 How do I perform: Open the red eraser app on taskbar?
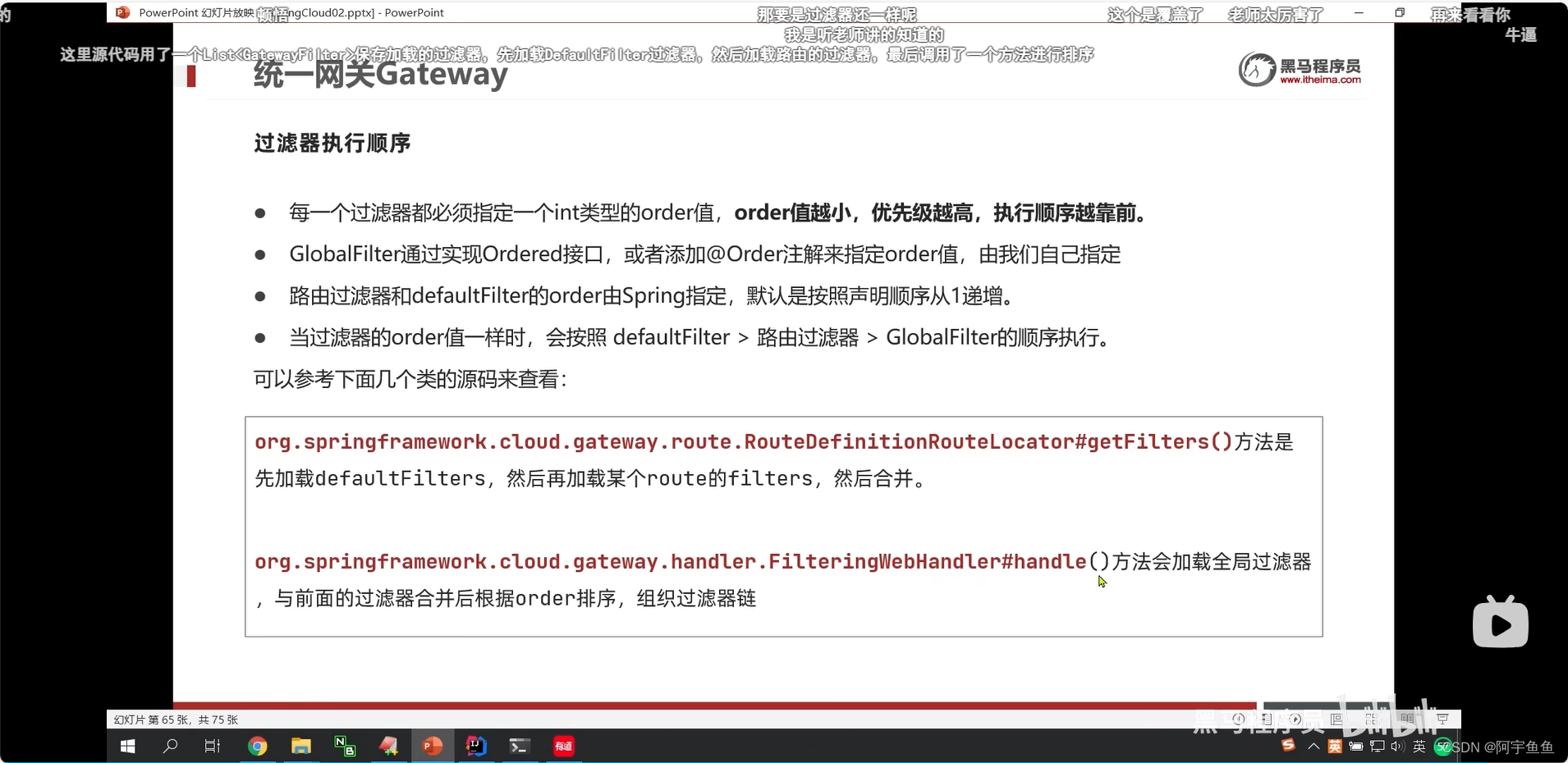[388, 746]
